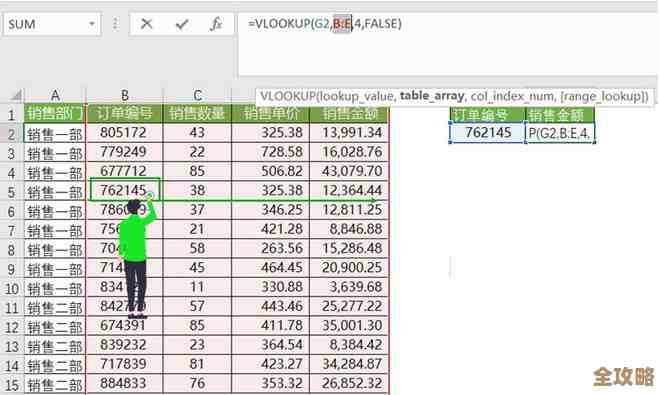Click the 订单编号 header in the lookup table
Viewport: 660px width, 395px height.
(488, 114)
